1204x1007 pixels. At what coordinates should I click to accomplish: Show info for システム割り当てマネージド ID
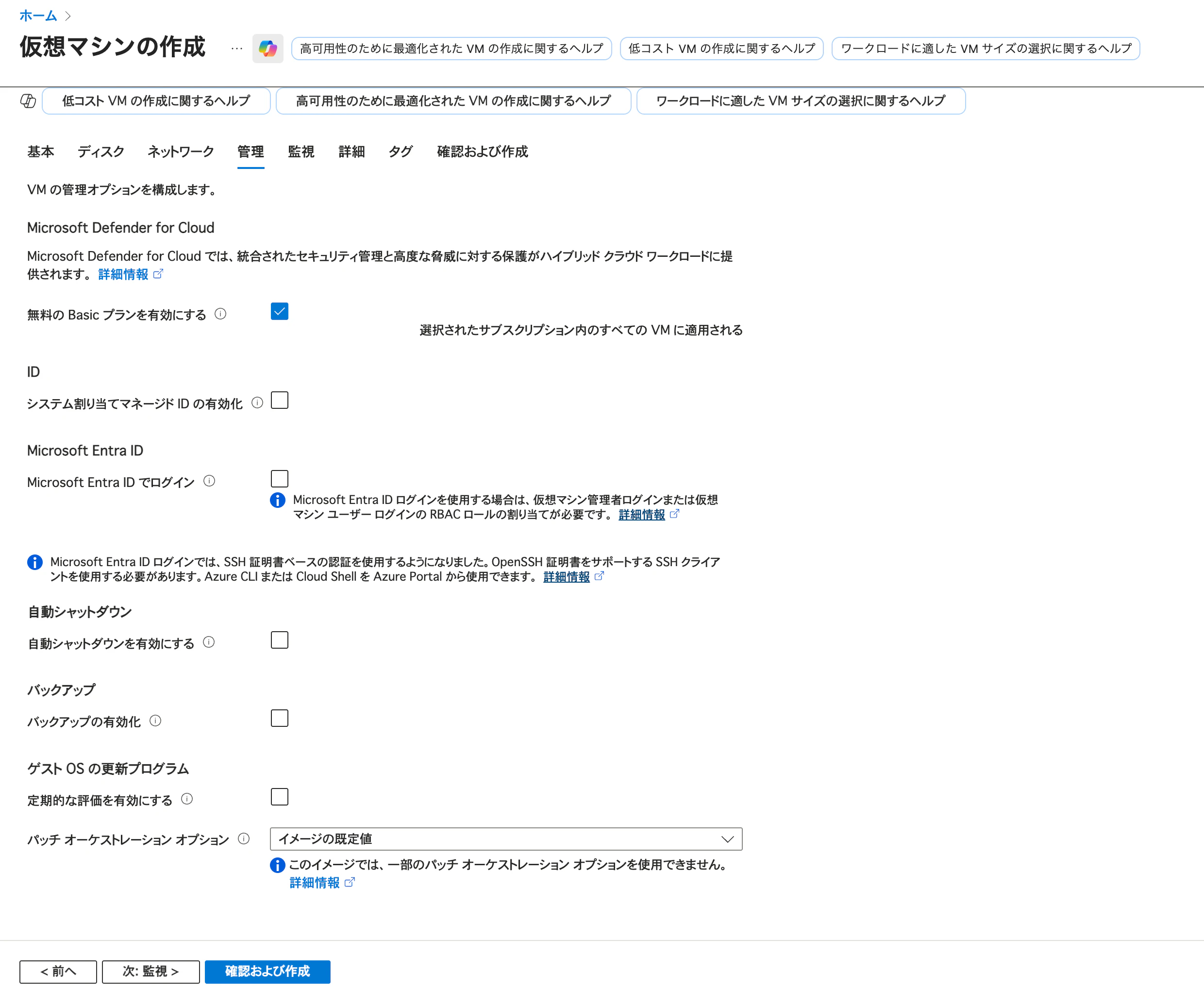[257, 403]
